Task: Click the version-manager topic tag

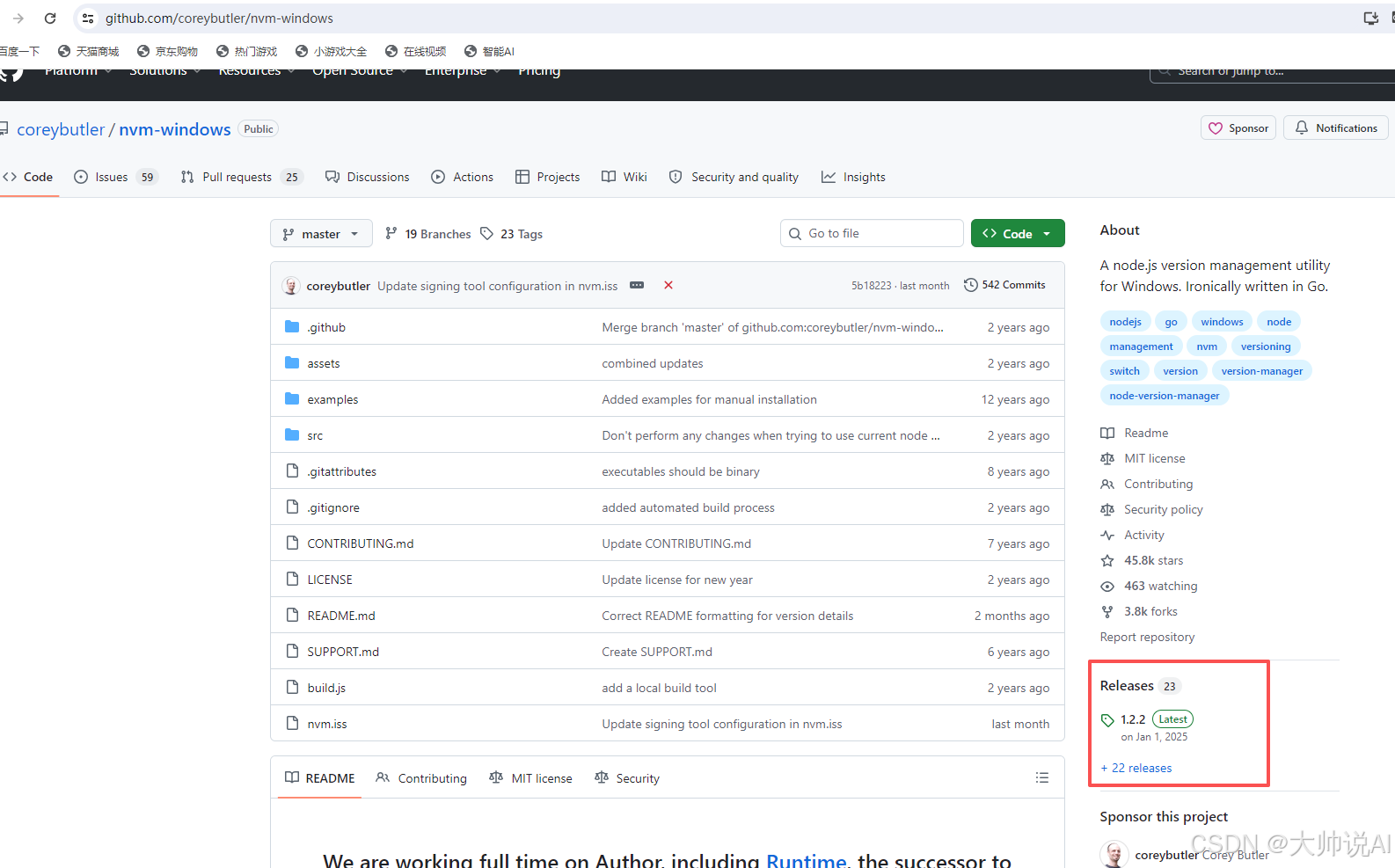Action: [x=1261, y=371]
